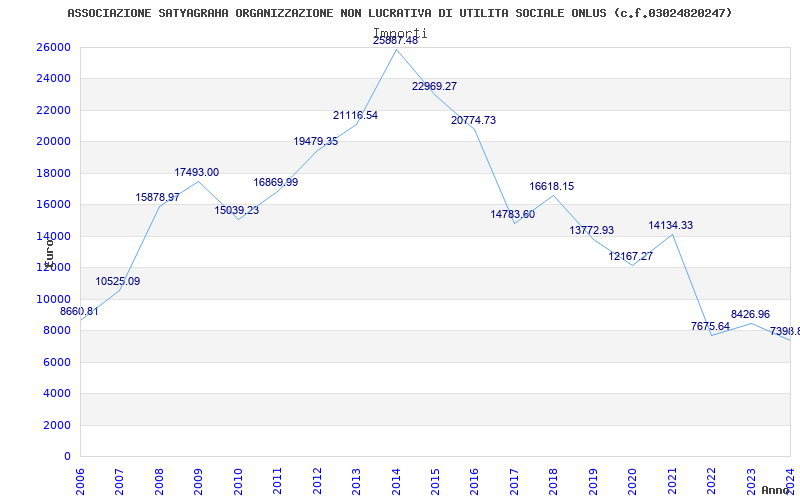This screenshot has height=500, width=800.
Task: Click y-axis tick 4000
Action: [x=56, y=393]
